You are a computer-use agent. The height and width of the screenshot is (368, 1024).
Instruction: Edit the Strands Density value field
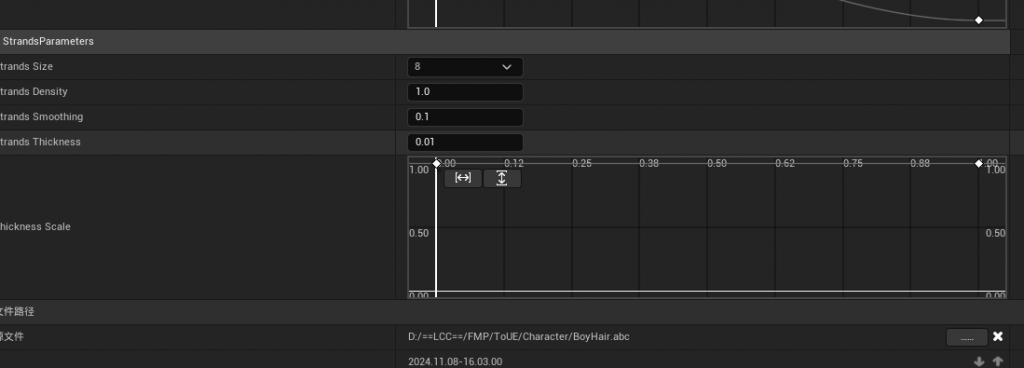[465, 92]
